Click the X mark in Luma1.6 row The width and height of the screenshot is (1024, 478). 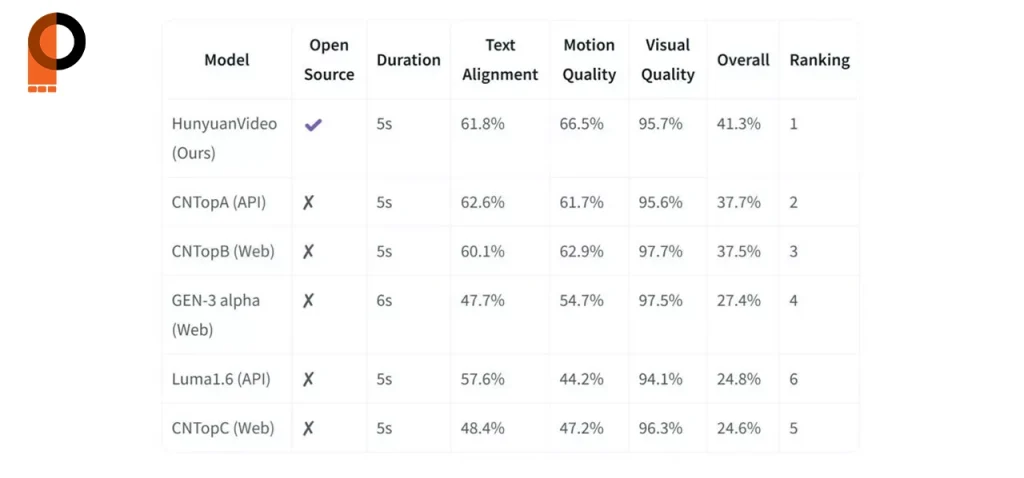pos(308,379)
